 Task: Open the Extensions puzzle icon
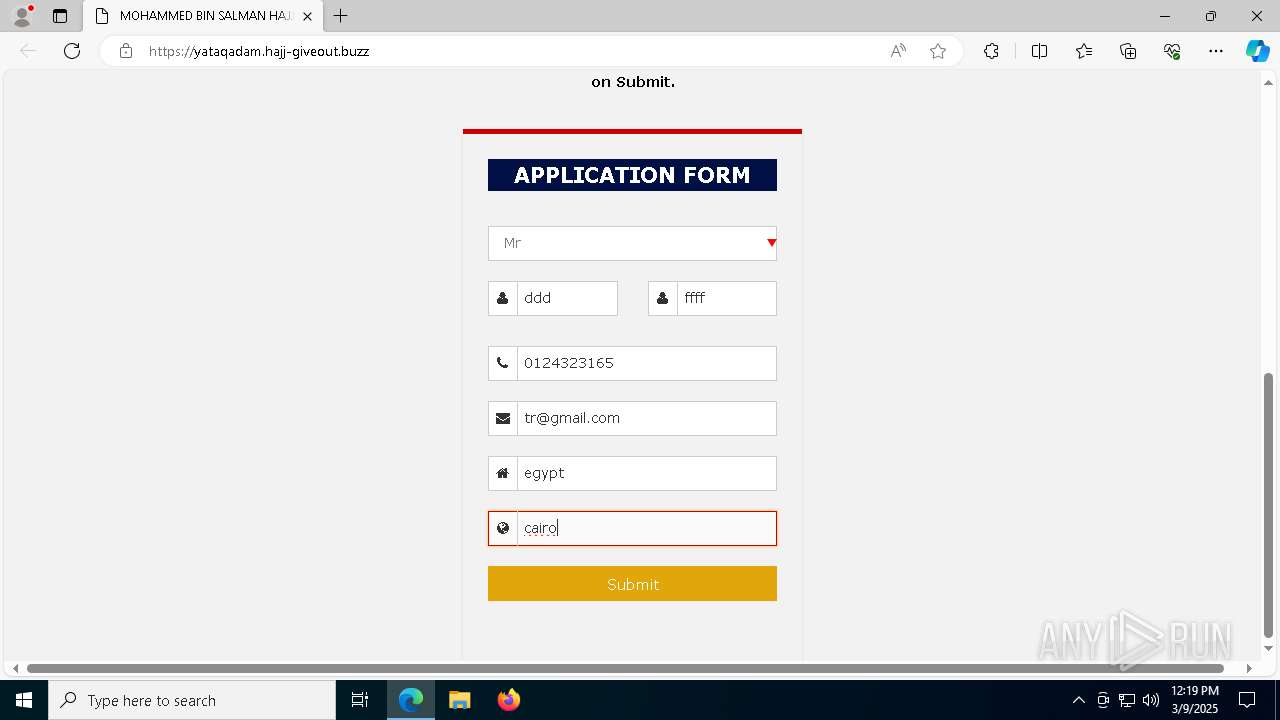point(991,51)
